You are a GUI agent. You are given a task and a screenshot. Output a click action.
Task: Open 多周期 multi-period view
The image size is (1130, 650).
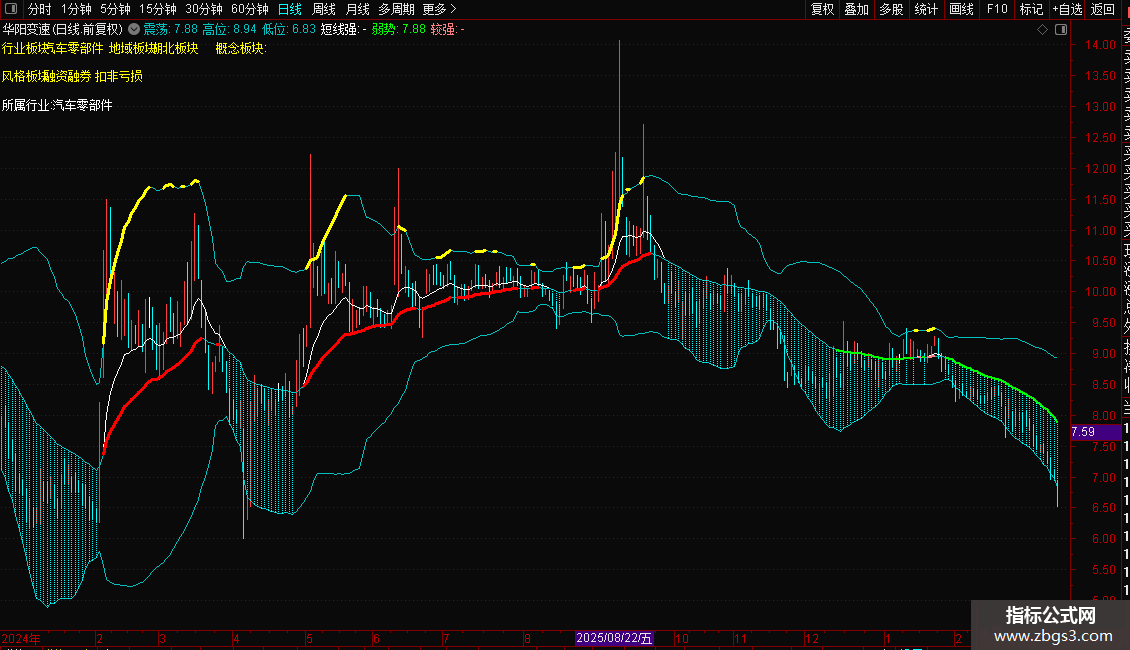tap(396, 9)
